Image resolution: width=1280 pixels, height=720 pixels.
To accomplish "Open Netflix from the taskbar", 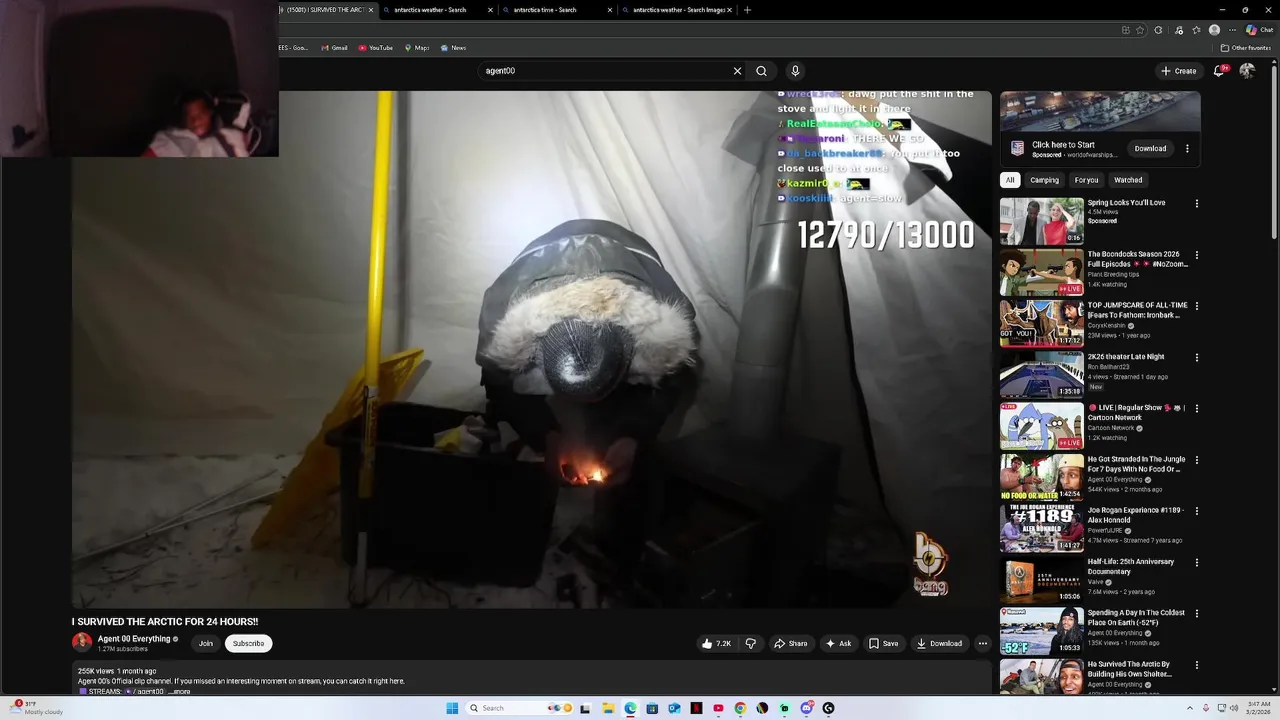I will pos(696,708).
